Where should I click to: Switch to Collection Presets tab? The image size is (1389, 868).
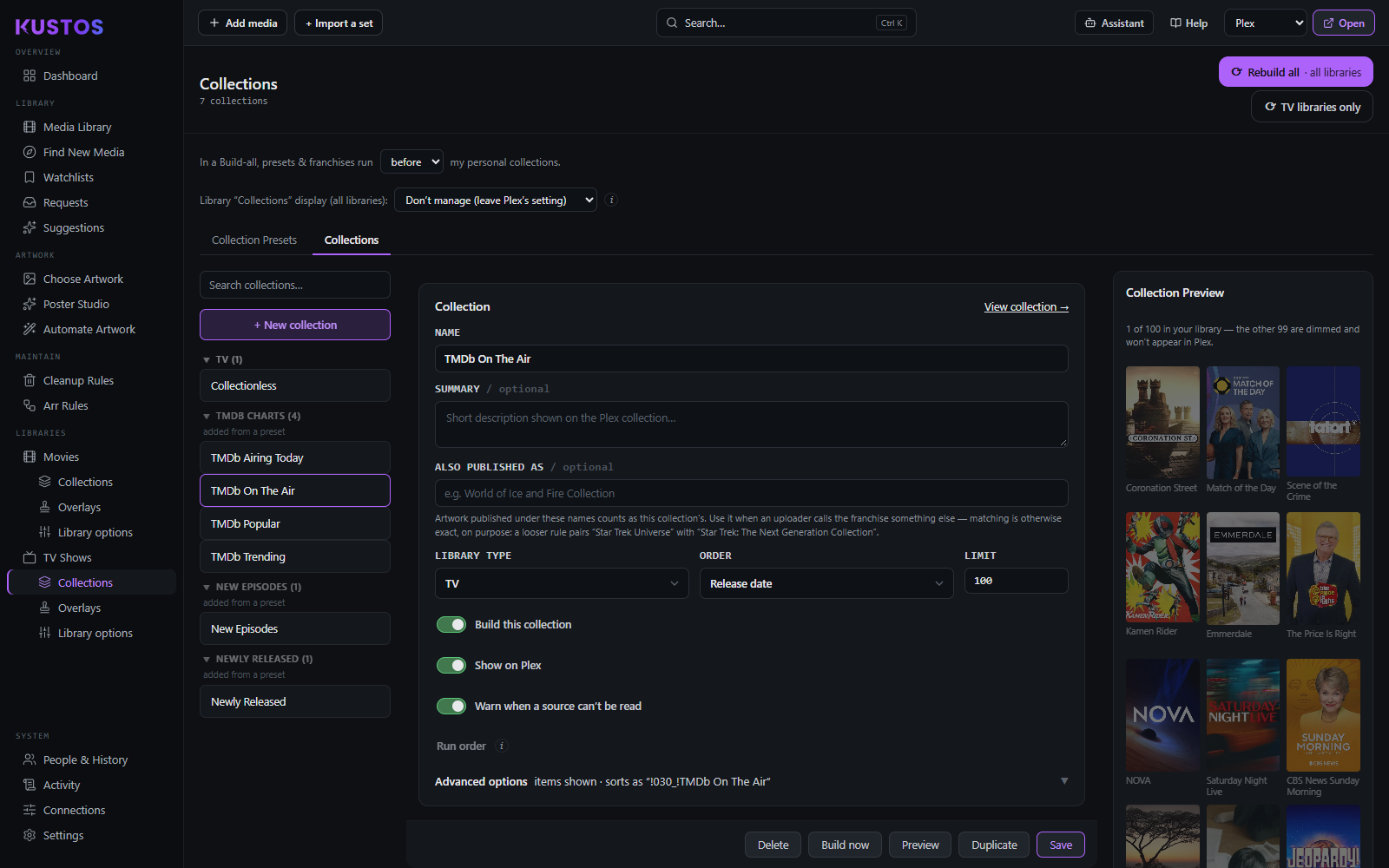tap(254, 240)
